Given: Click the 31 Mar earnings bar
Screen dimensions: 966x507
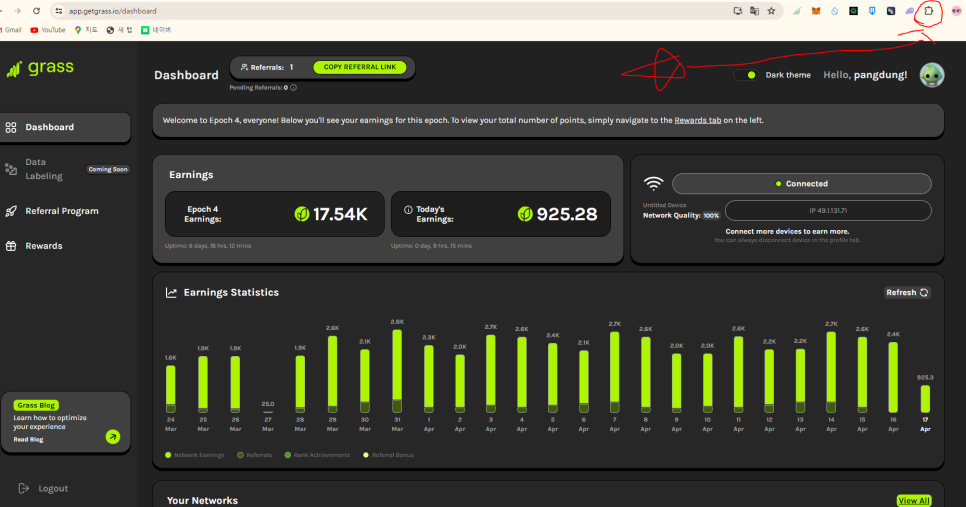Looking at the screenshot, I should 397,371.
